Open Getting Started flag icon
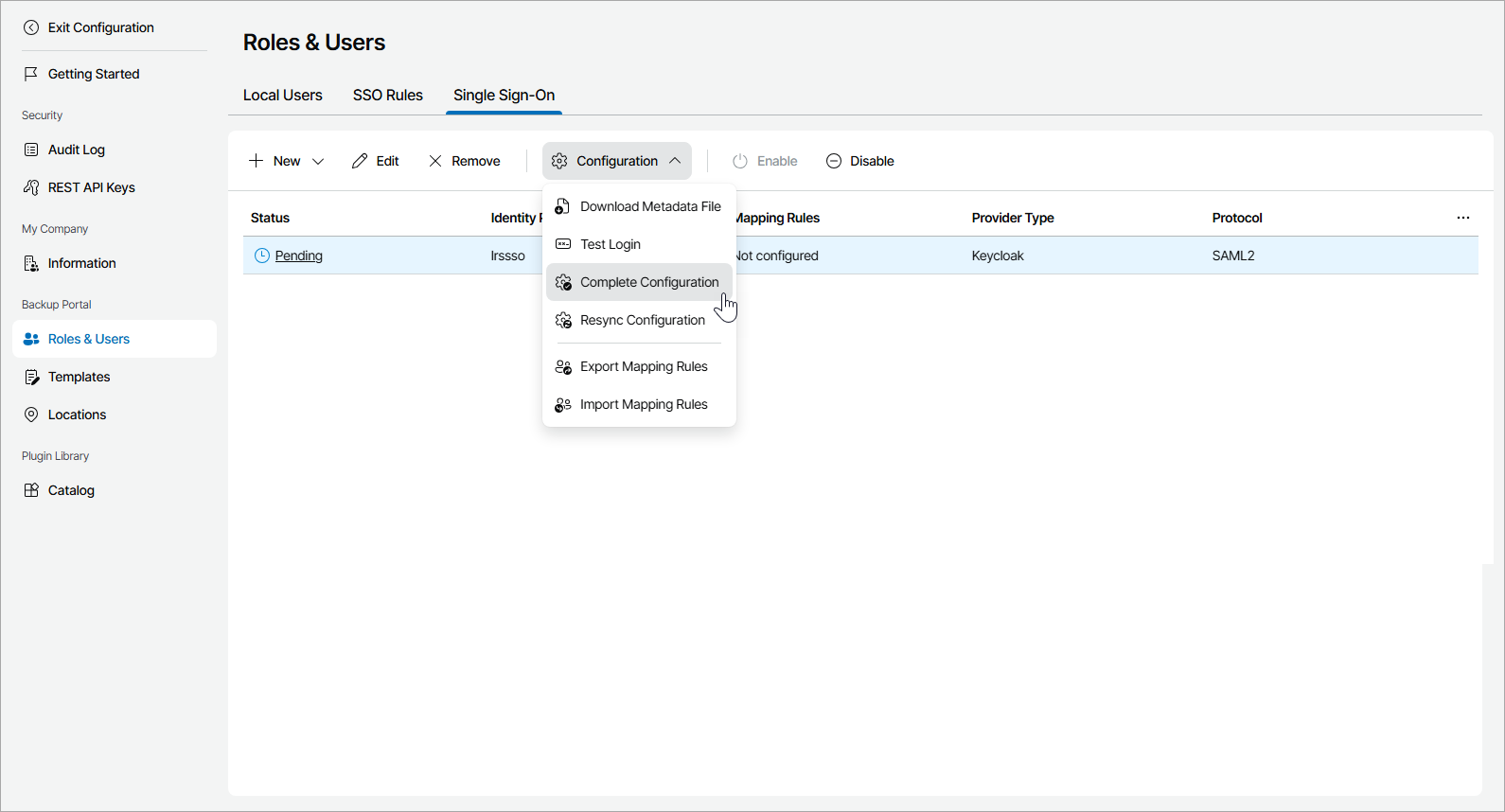The width and height of the screenshot is (1505, 812). (x=31, y=74)
